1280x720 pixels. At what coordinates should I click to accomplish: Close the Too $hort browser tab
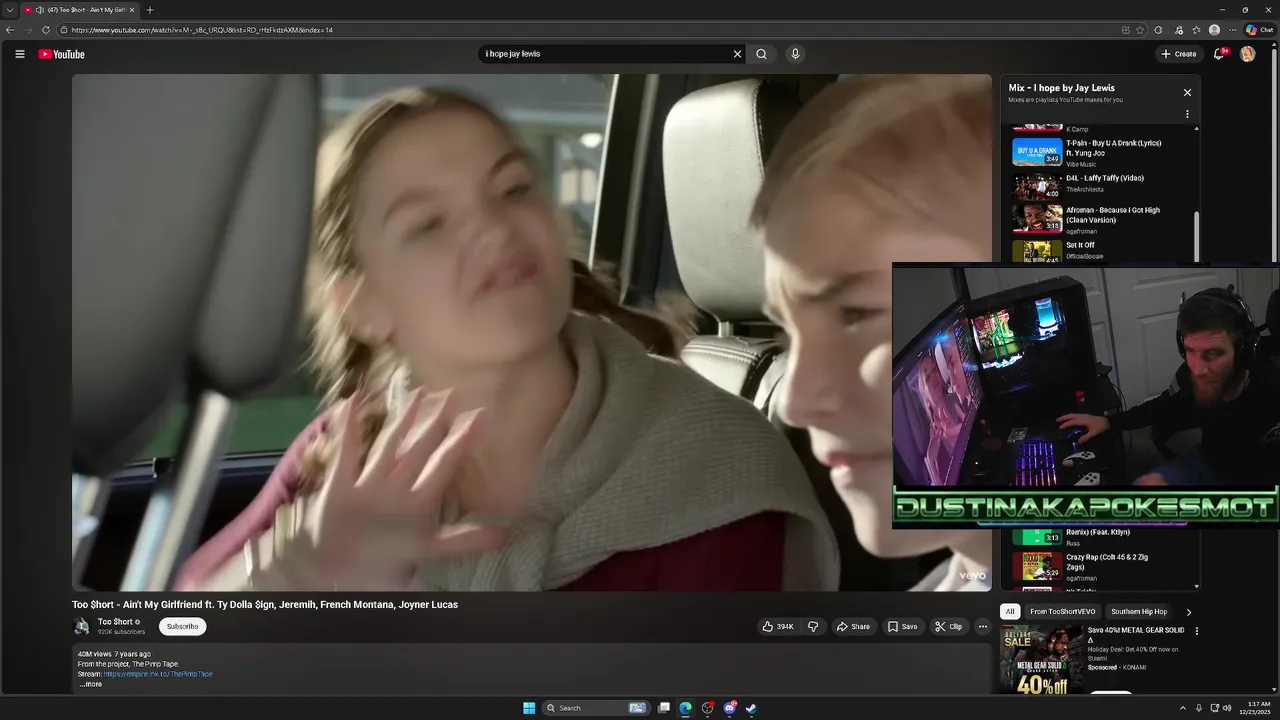tap(132, 10)
